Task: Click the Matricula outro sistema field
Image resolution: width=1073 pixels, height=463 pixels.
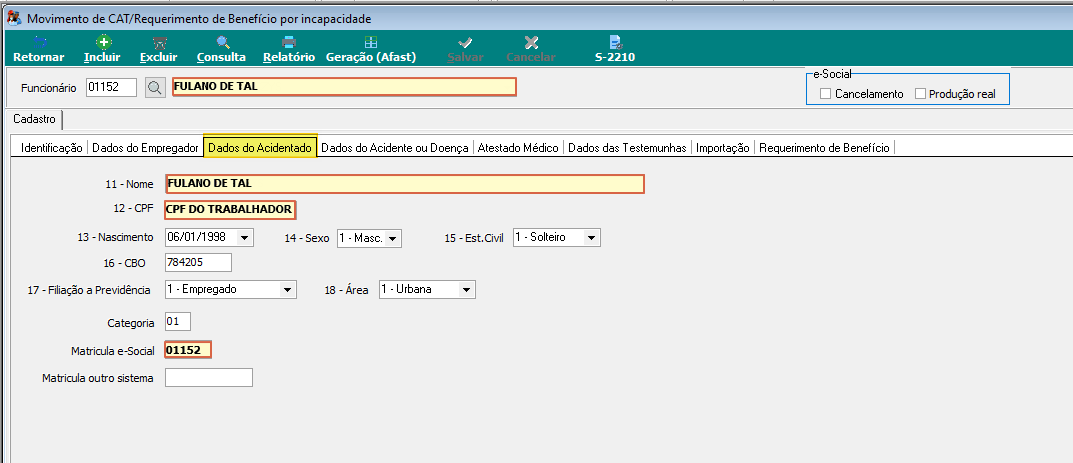Action: tap(209, 378)
